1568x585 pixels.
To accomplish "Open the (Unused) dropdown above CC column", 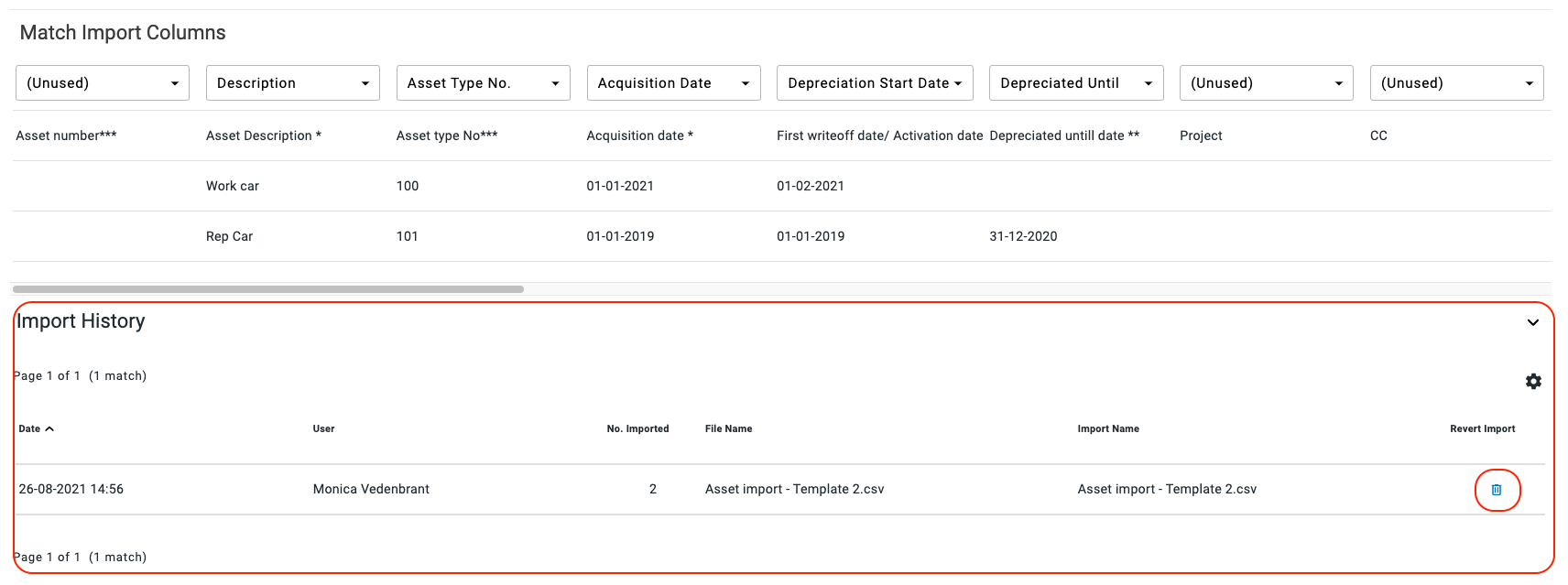I will (1456, 83).
